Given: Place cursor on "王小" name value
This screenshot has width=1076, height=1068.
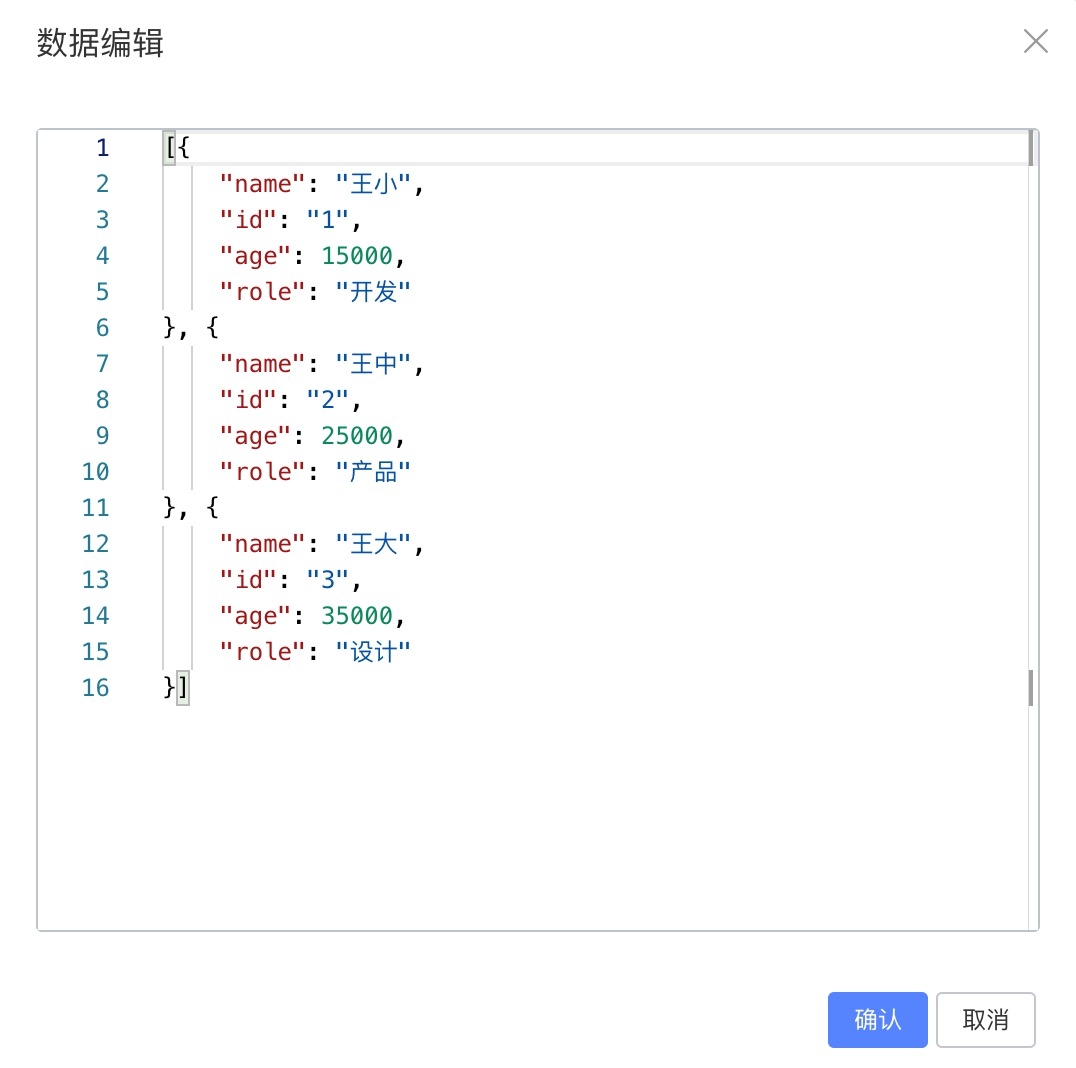Looking at the screenshot, I should pyautogui.click(x=374, y=184).
